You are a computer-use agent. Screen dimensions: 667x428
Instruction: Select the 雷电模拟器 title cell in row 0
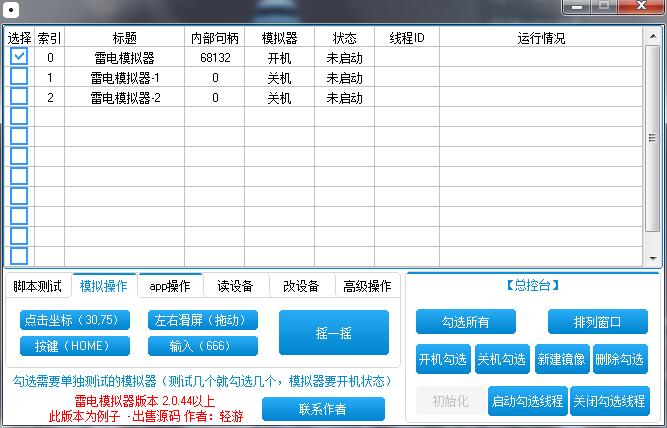(x=125, y=57)
